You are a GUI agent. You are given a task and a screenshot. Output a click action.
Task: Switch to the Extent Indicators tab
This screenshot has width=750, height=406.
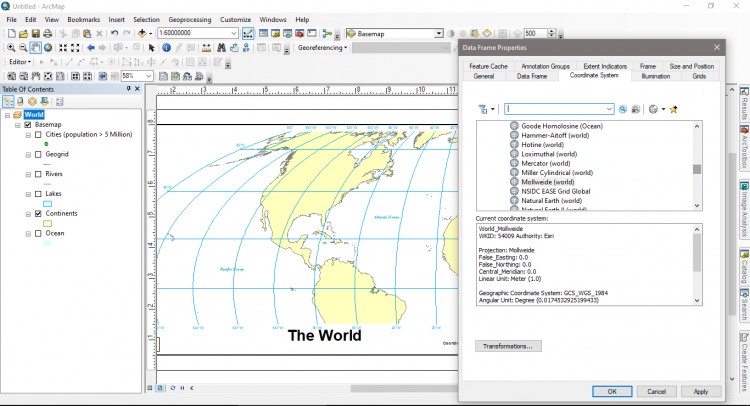pos(605,66)
